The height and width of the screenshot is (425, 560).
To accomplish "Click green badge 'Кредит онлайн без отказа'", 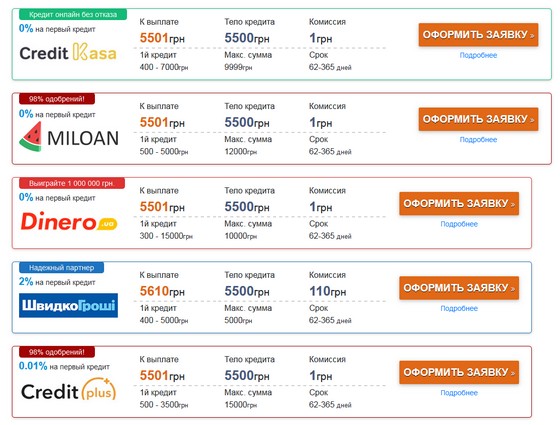I will 73,15.
